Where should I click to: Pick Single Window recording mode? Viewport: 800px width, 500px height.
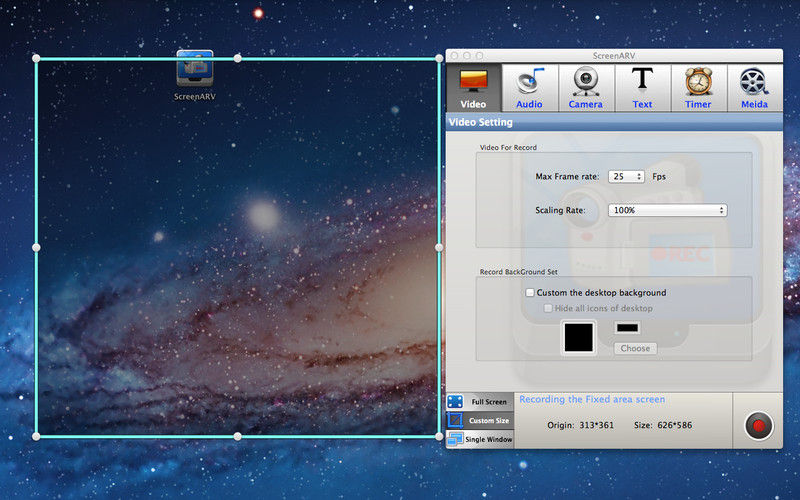(479, 439)
